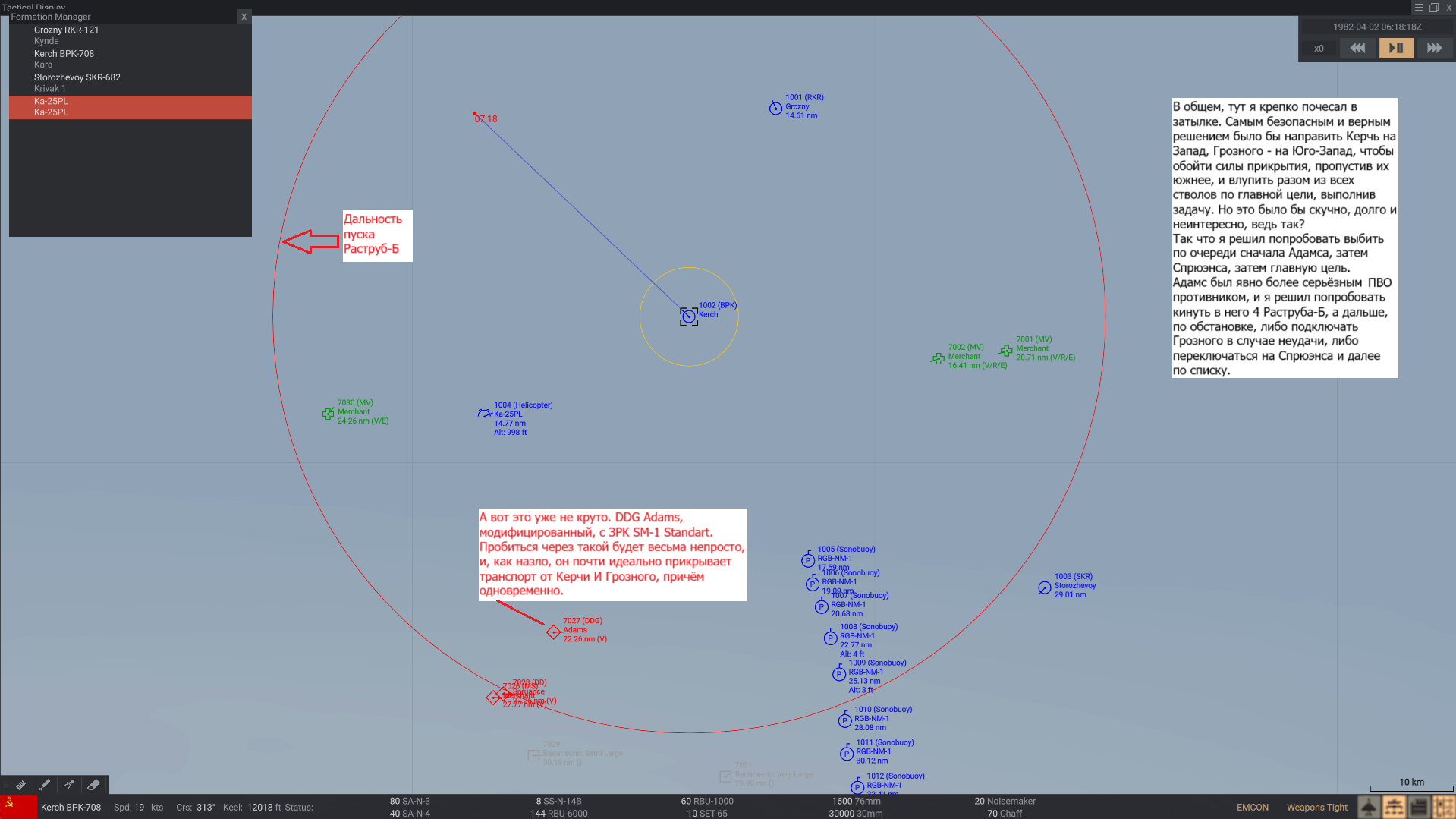Select sonobuoy 1006 symbol

[x=813, y=584]
